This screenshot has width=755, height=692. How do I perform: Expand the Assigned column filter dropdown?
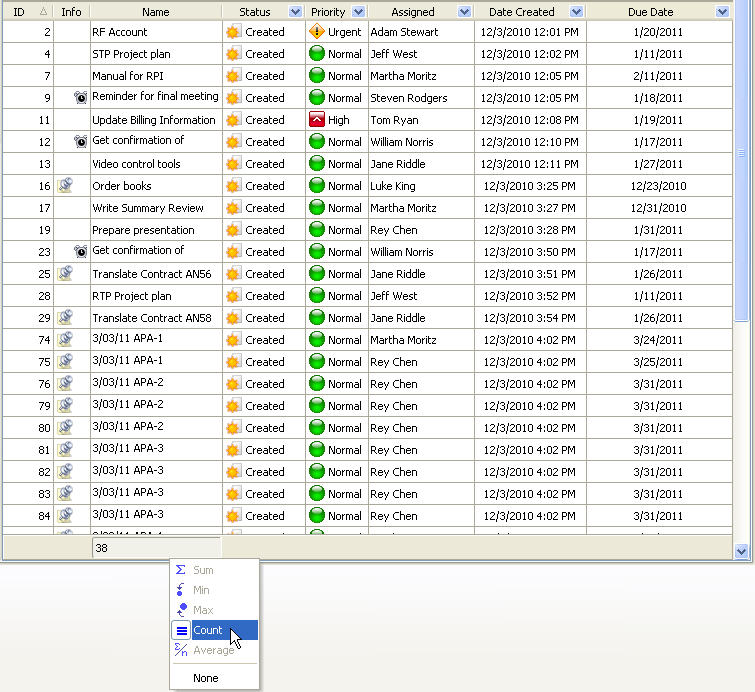(463, 12)
